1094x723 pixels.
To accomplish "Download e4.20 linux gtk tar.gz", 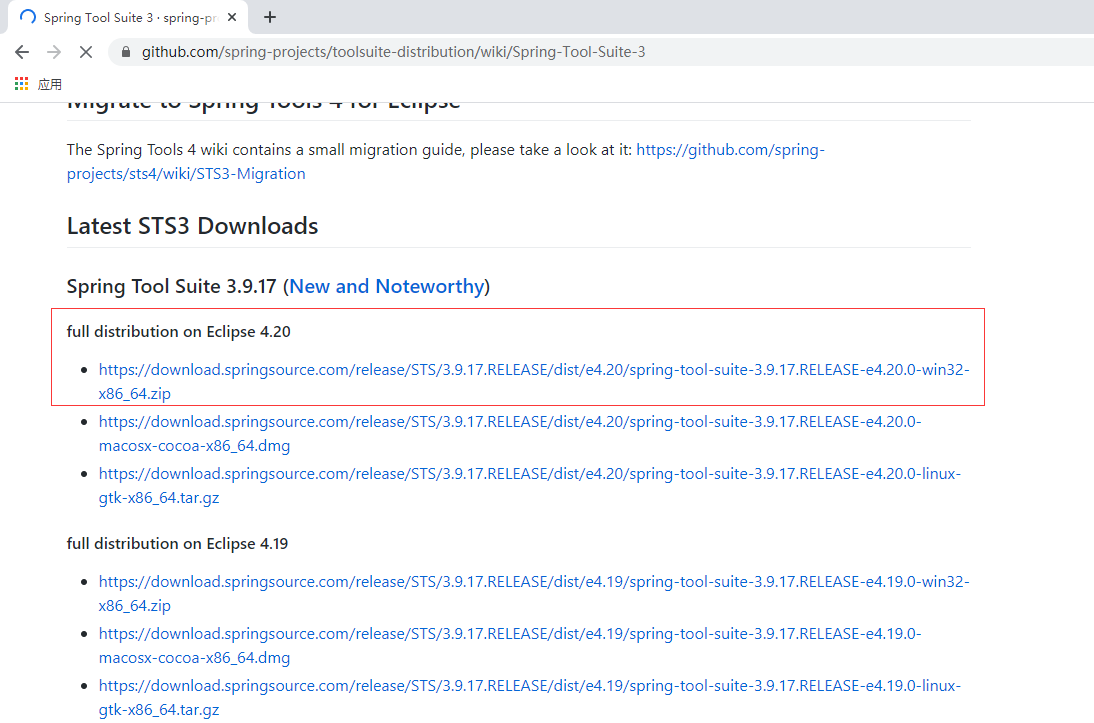I will [530, 486].
